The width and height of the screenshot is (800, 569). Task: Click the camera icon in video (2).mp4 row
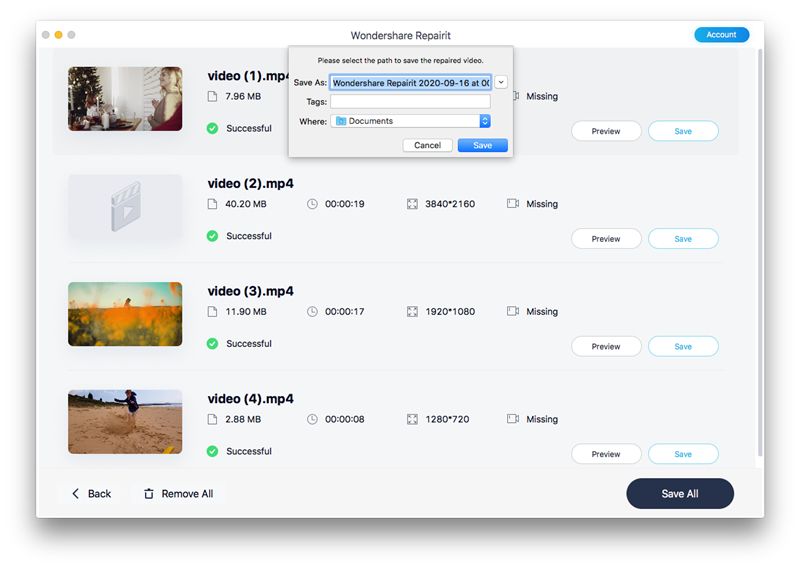(x=513, y=204)
